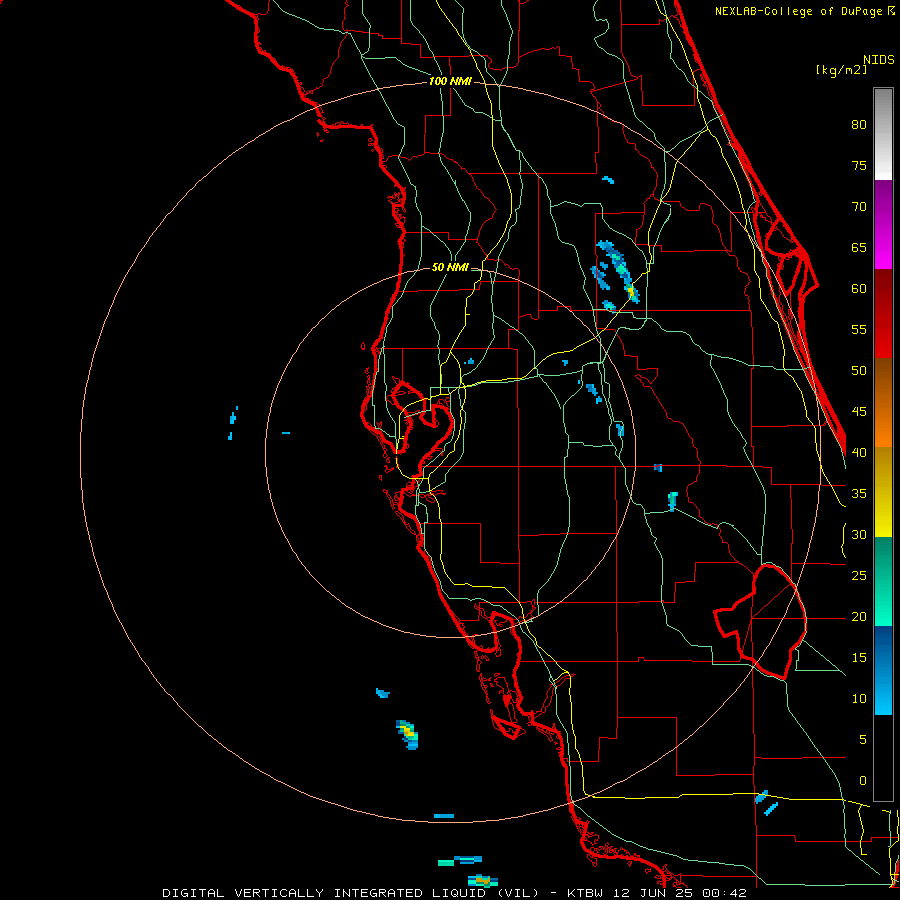
Task: Click the '80' value on the color scale
Action: pyautogui.click(x=859, y=125)
